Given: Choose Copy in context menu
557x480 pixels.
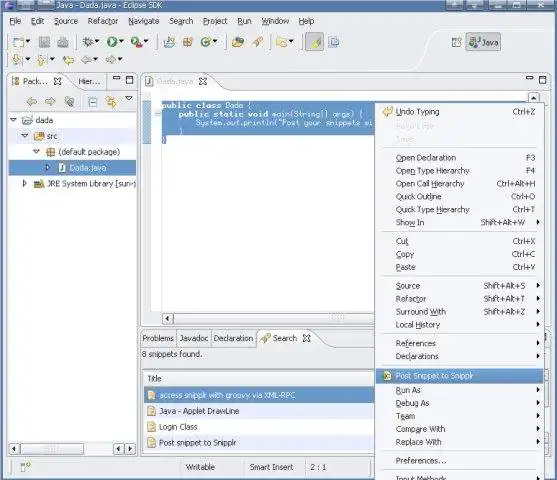Looking at the screenshot, I should [x=459, y=254].
